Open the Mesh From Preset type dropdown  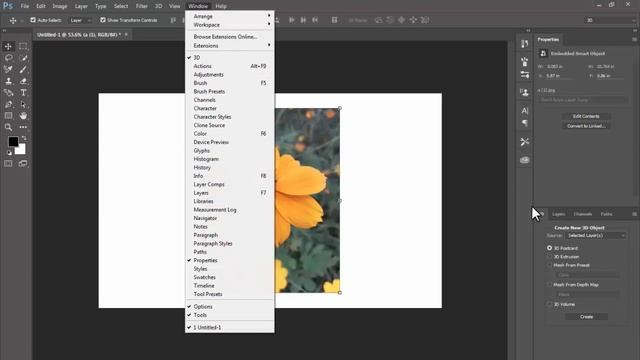pyautogui.click(x=587, y=275)
